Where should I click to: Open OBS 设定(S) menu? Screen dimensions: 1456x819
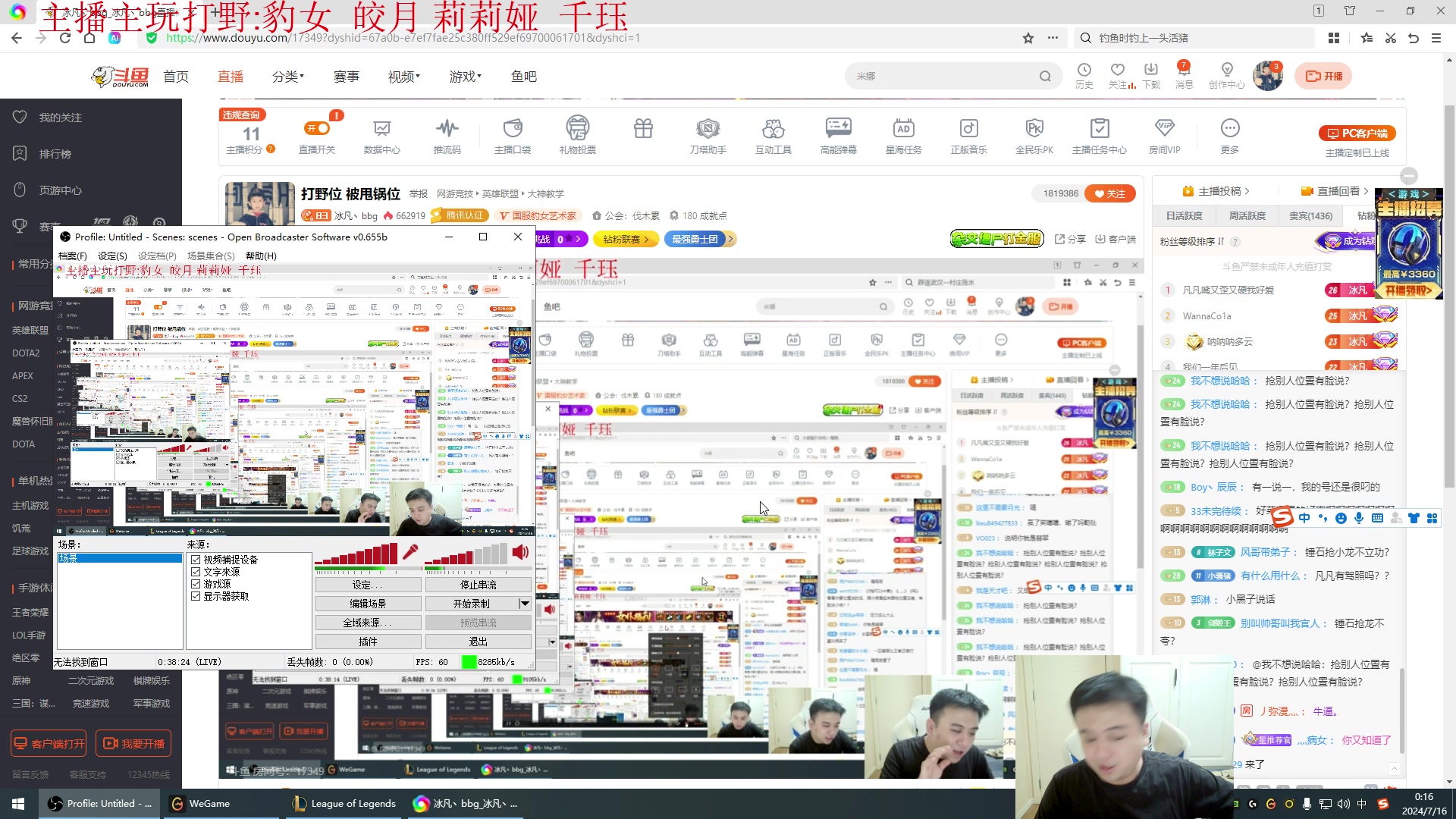[112, 256]
